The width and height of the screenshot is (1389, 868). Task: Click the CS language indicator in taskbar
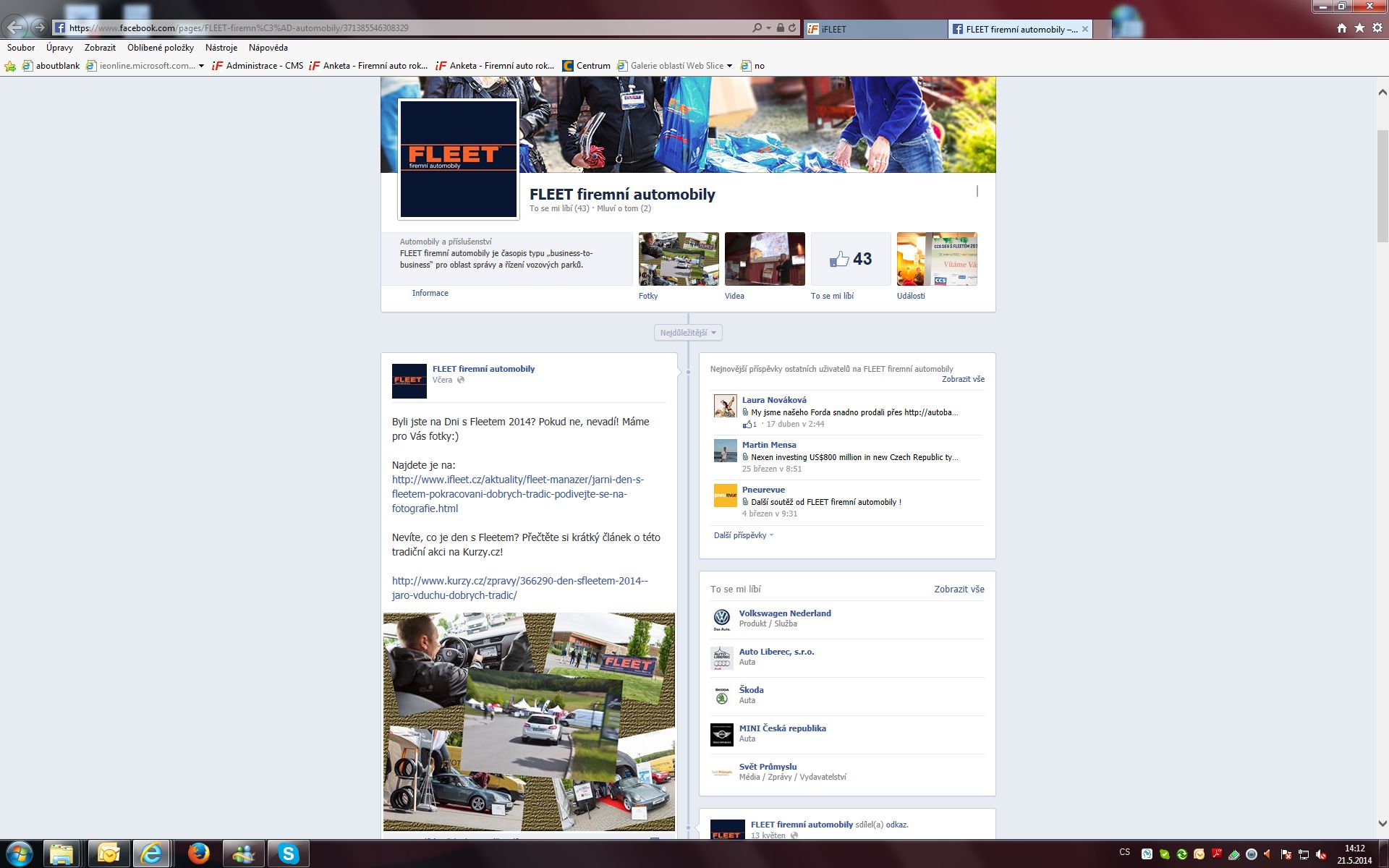[x=1124, y=852]
